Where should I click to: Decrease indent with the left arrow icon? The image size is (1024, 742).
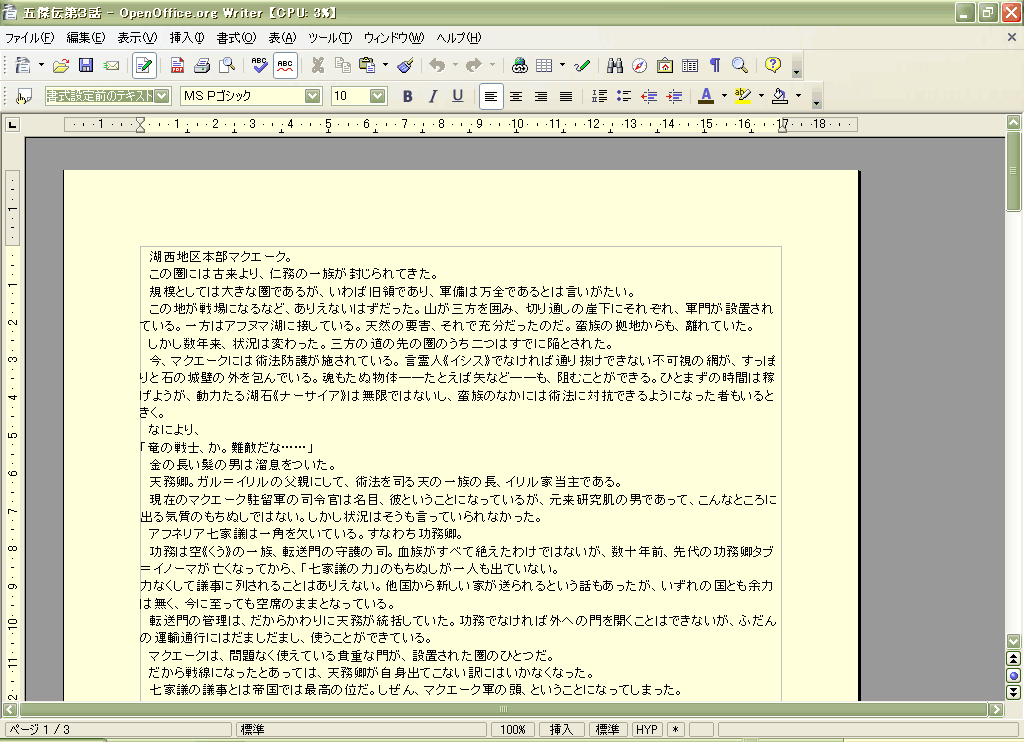point(648,97)
